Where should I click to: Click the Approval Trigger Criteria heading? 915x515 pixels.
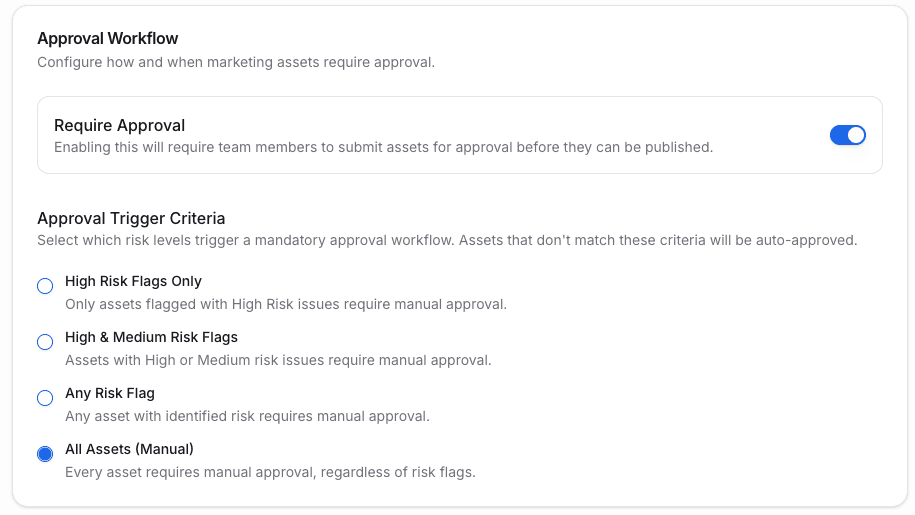pos(131,218)
